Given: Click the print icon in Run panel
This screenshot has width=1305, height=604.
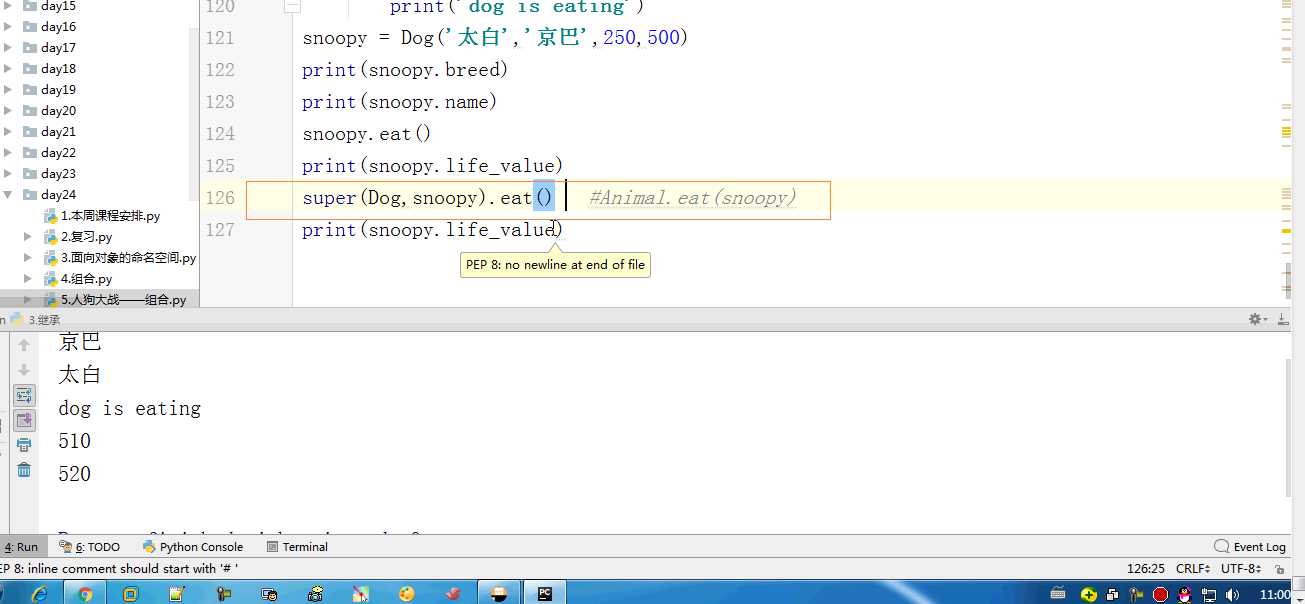Looking at the screenshot, I should coord(24,445).
